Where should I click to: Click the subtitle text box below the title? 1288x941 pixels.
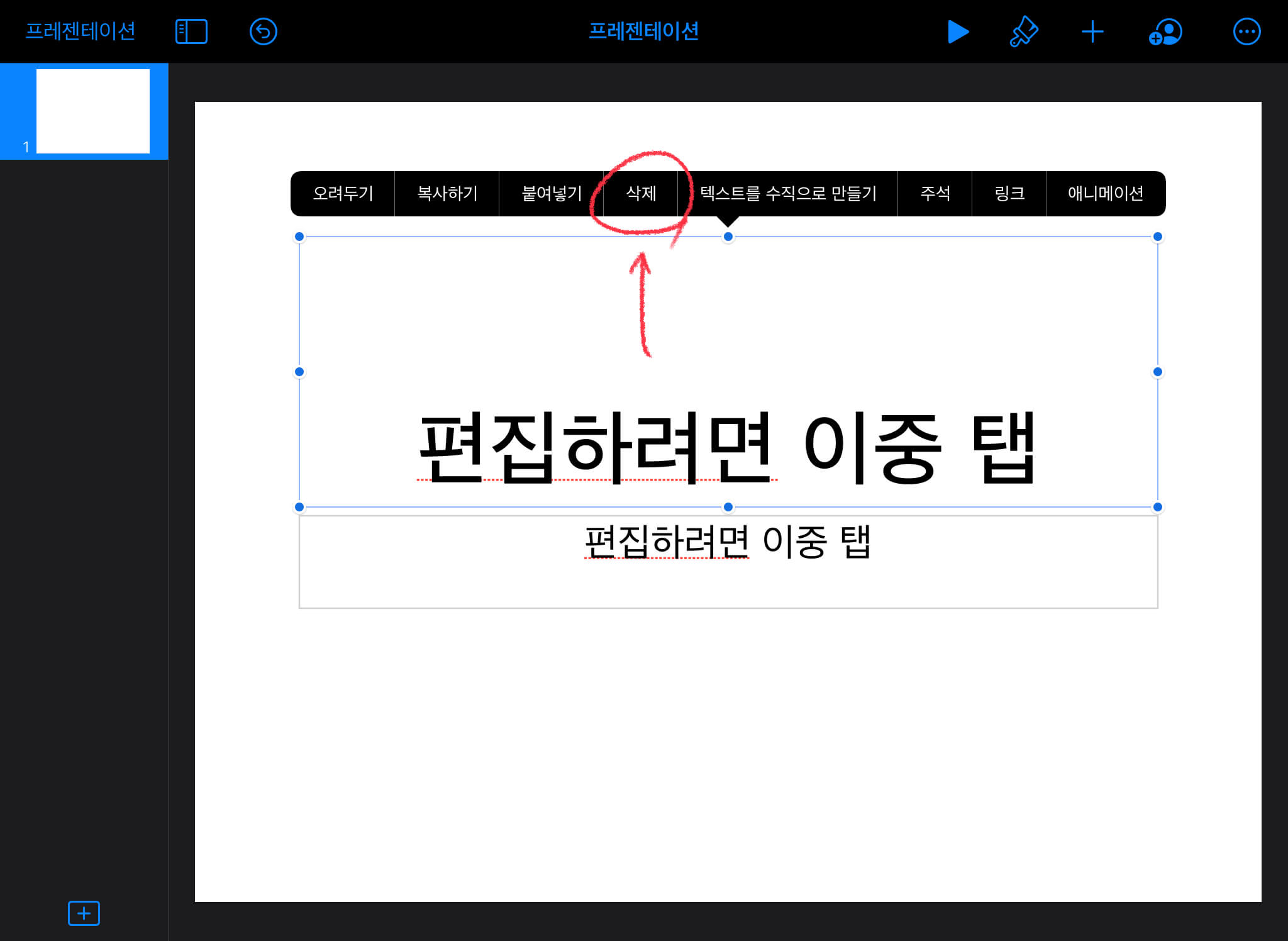pos(728,562)
